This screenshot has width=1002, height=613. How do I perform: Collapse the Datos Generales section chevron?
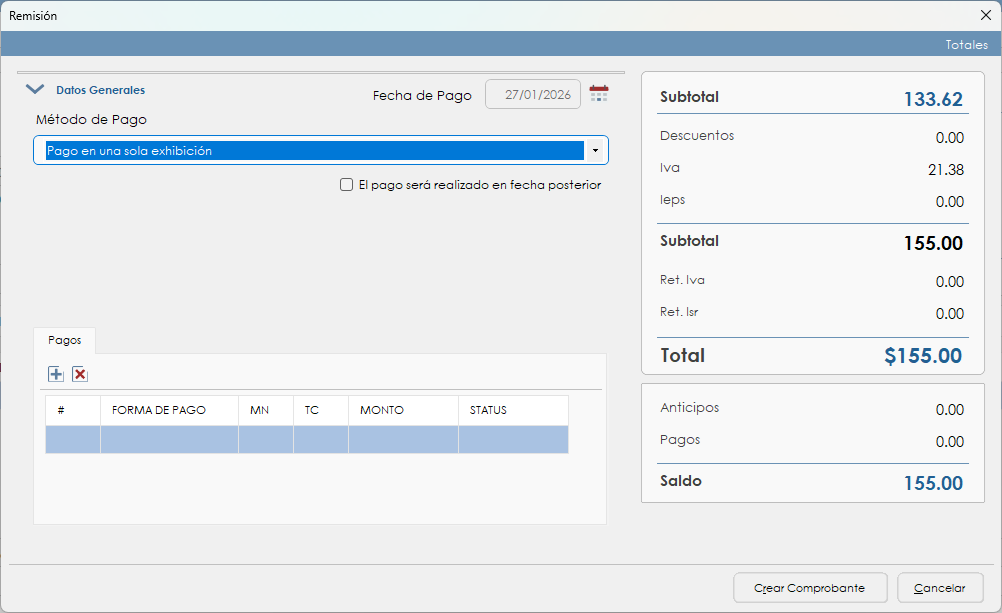pos(35,90)
